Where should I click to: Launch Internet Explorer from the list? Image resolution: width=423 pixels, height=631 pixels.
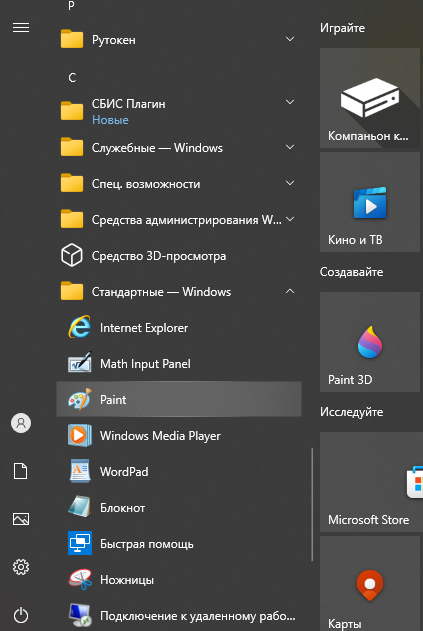tap(179, 327)
